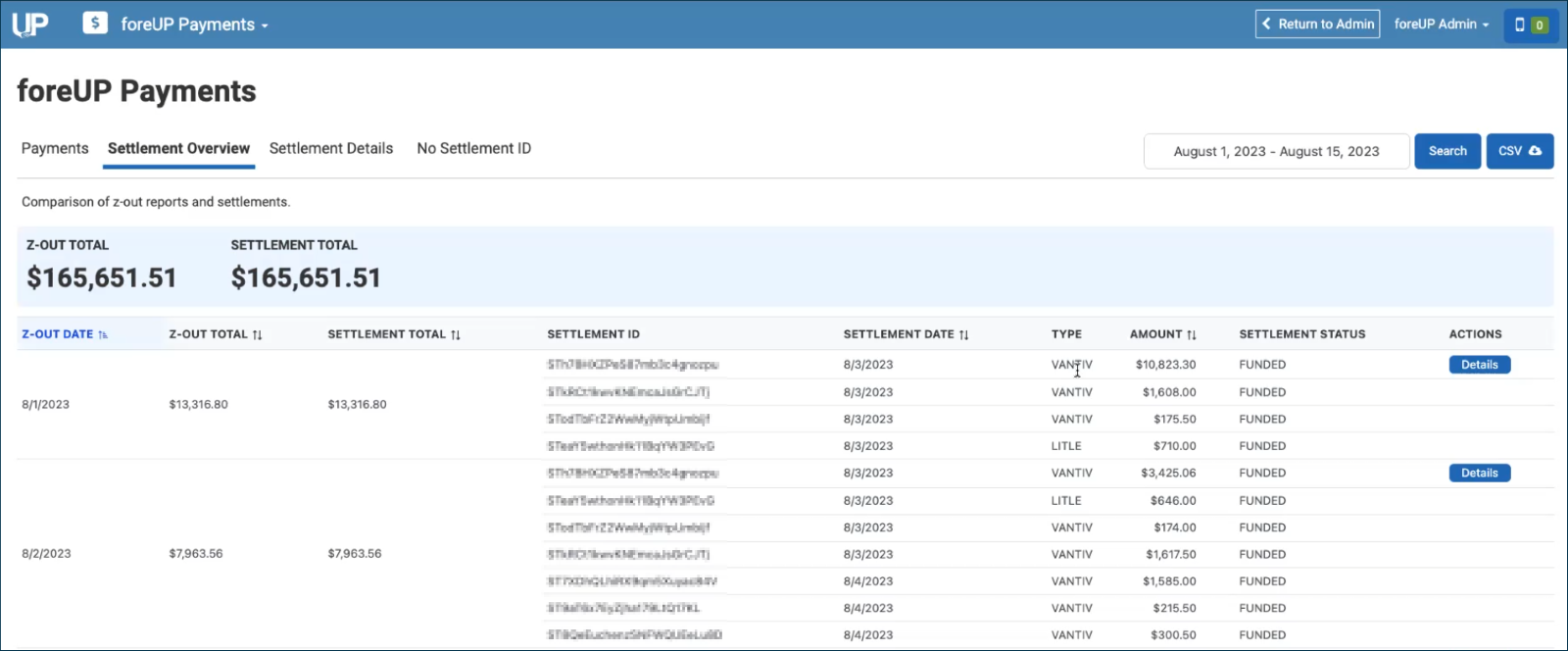1568x651 pixels.
Task: Click the foreUP Payments page heading
Action: pyautogui.click(x=136, y=91)
